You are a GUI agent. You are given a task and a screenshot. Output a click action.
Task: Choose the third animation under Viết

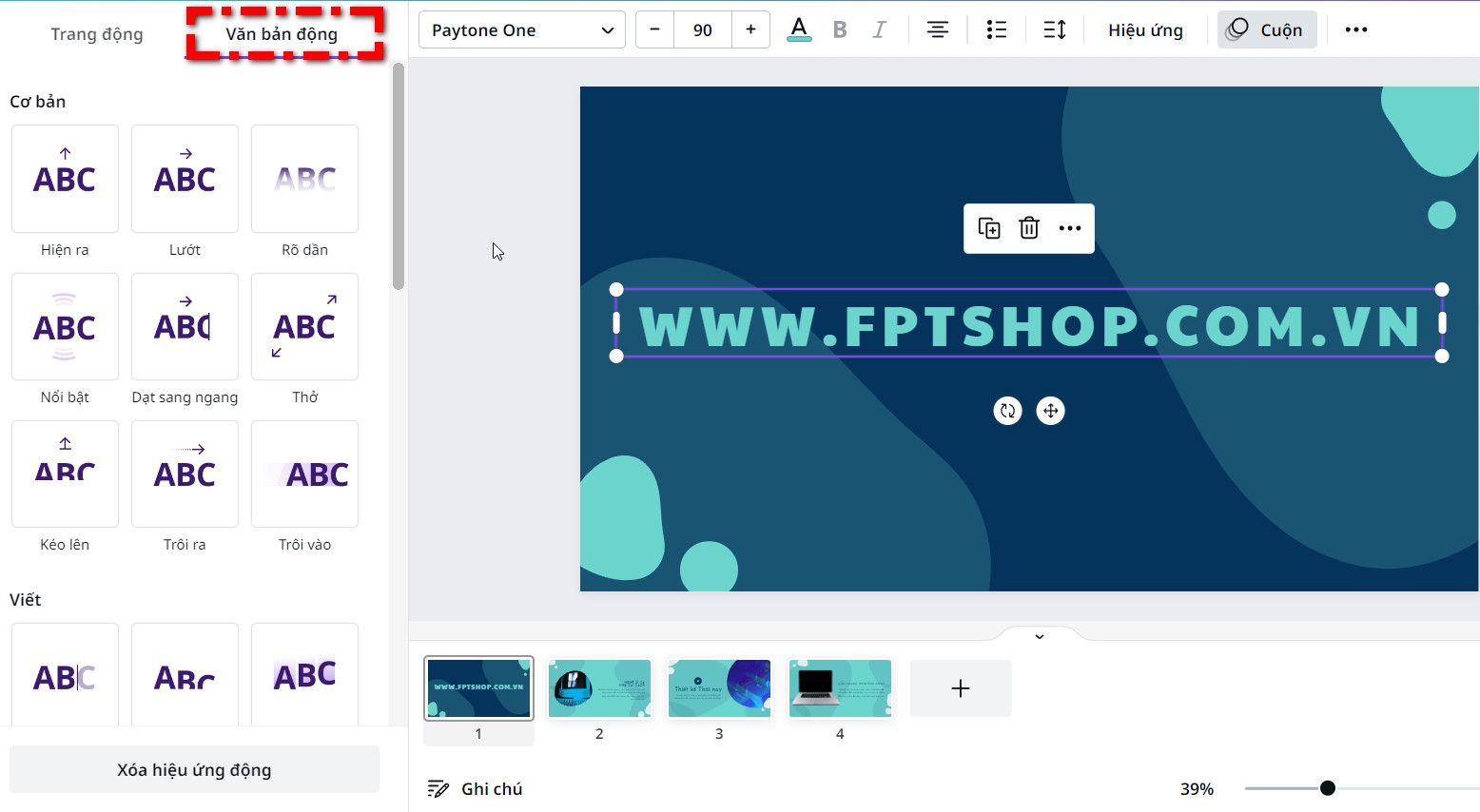[x=304, y=675]
